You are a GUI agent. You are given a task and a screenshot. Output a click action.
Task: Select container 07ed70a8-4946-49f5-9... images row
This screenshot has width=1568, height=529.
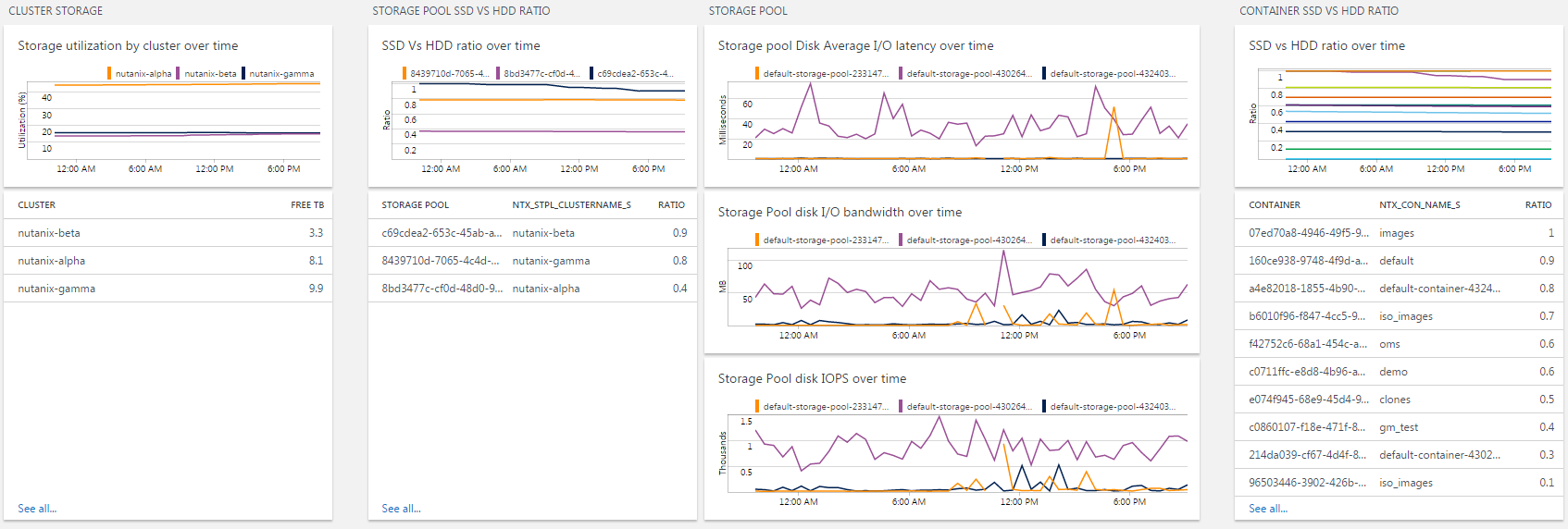(x=1400, y=233)
